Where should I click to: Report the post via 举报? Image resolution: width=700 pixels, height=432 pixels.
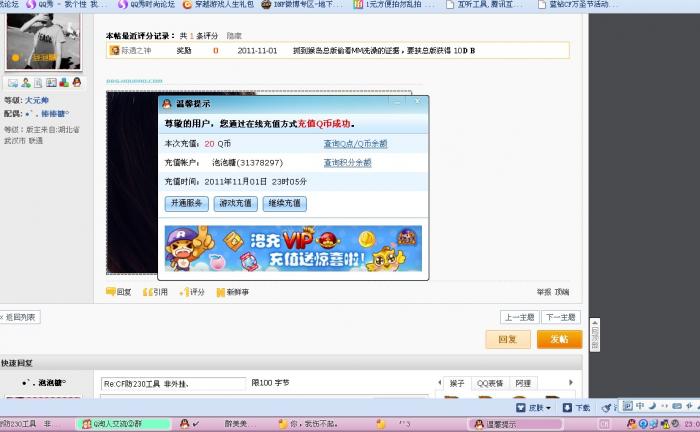coord(544,292)
